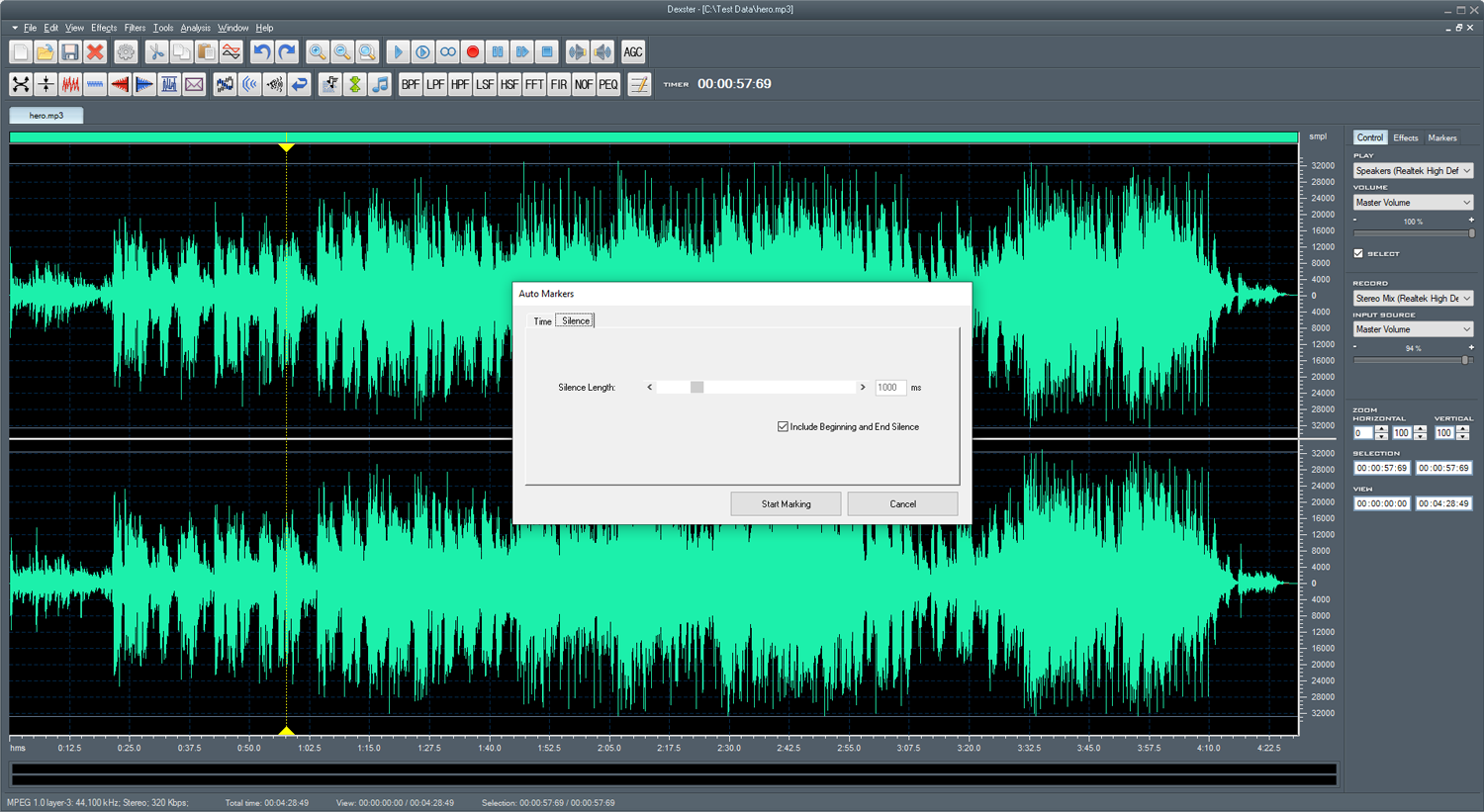The height and width of the screenshot is (812, 1484).
Task: Open the Filters menu
Action: [135, 28]
